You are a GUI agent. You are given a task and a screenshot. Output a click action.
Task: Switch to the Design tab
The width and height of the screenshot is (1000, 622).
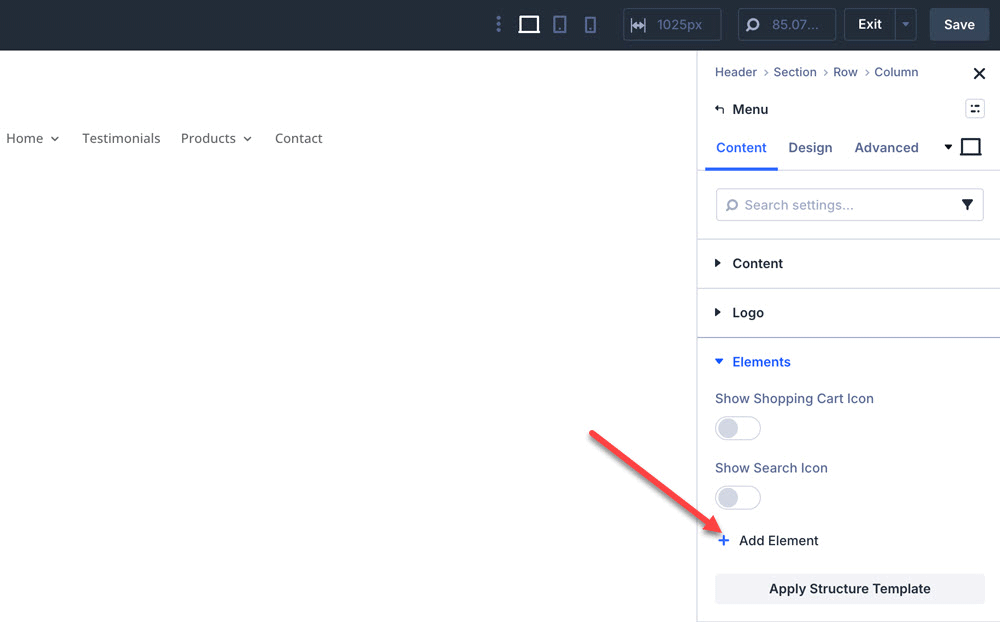click(810, 147)
